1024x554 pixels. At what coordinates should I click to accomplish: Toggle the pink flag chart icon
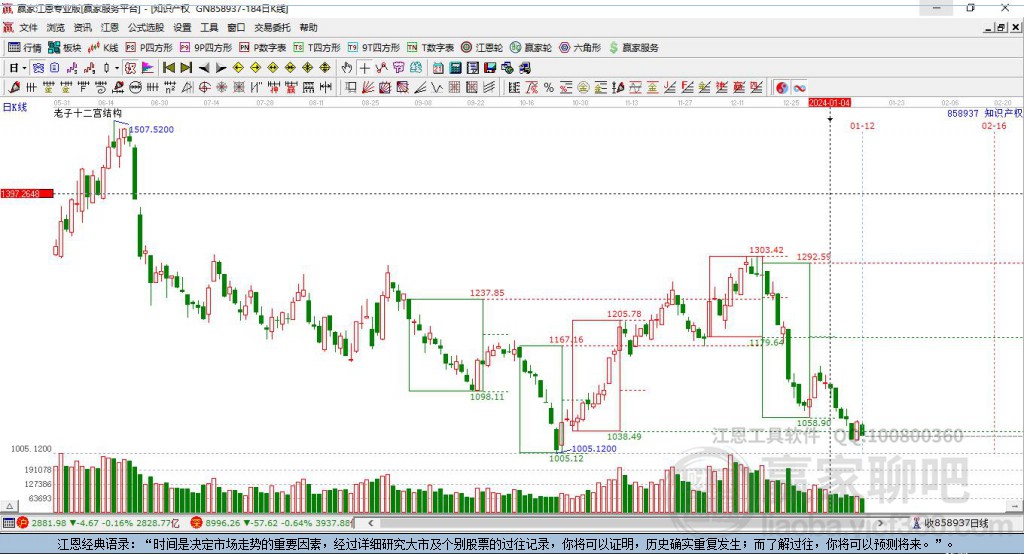(x=148, y=68)
